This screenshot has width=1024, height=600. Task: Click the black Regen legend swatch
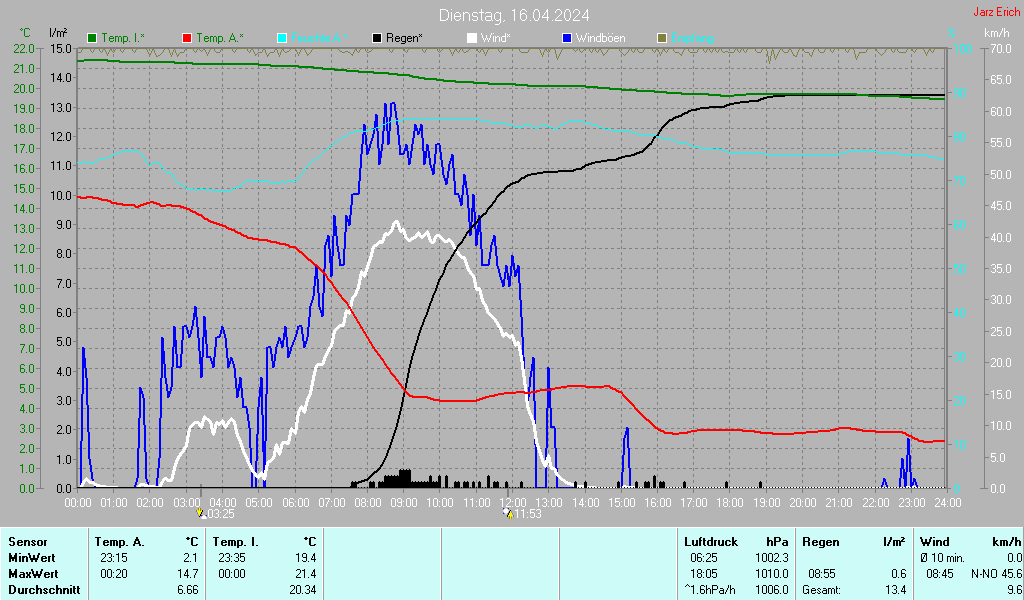pos(377,38)
